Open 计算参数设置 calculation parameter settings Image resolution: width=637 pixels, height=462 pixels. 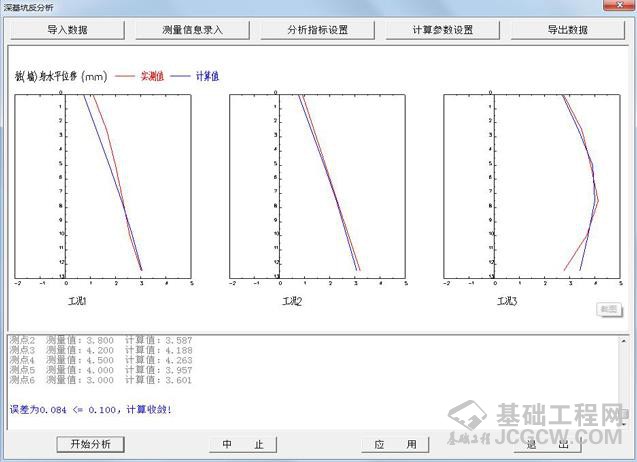tap(442, 30)
